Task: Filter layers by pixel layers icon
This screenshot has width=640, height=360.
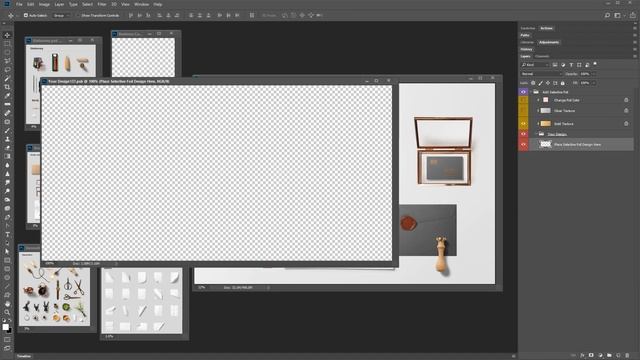Action: click(x=555, y=64)
